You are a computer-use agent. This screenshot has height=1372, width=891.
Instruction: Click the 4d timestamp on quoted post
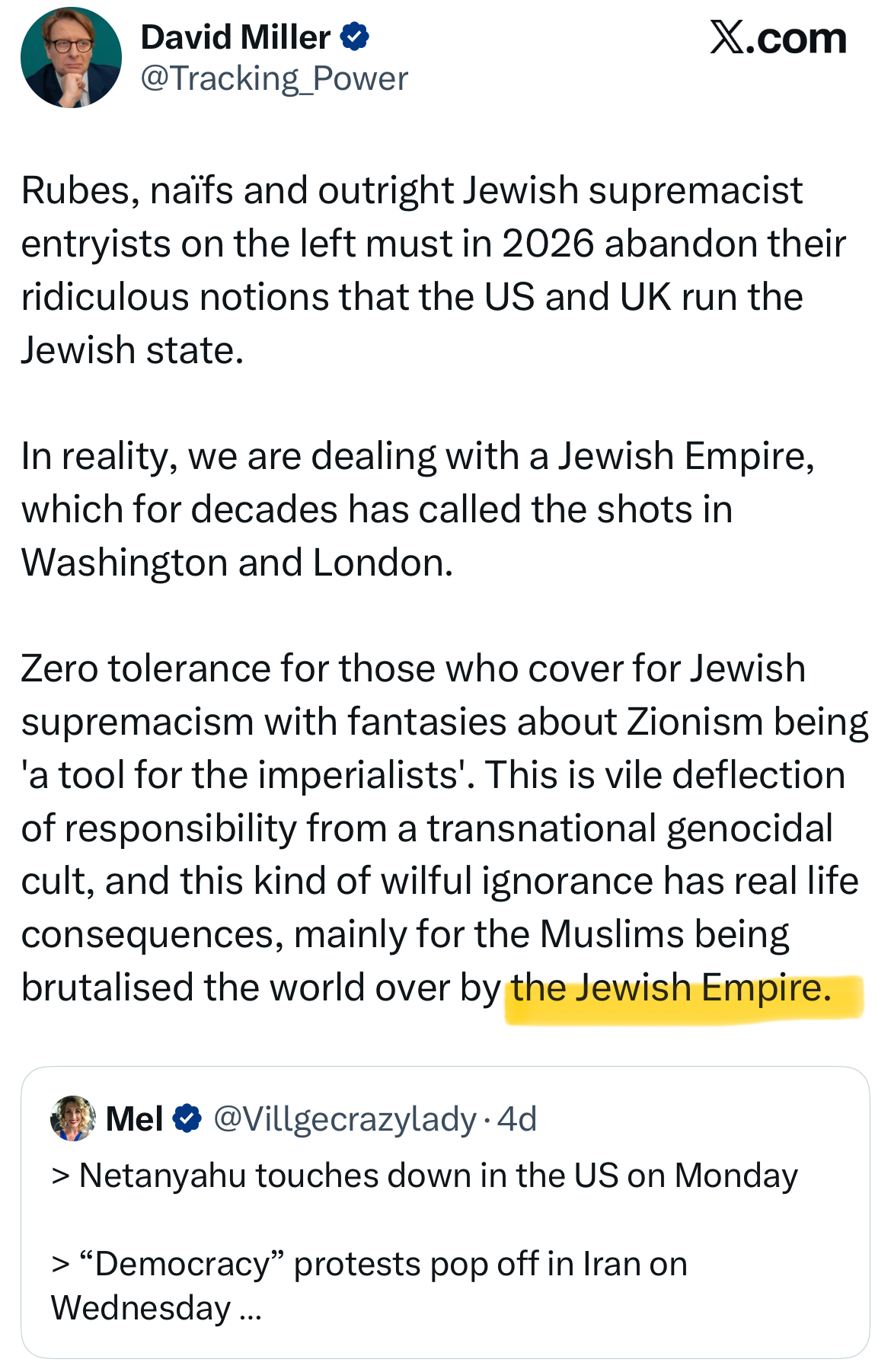[x=517, y=1118]
